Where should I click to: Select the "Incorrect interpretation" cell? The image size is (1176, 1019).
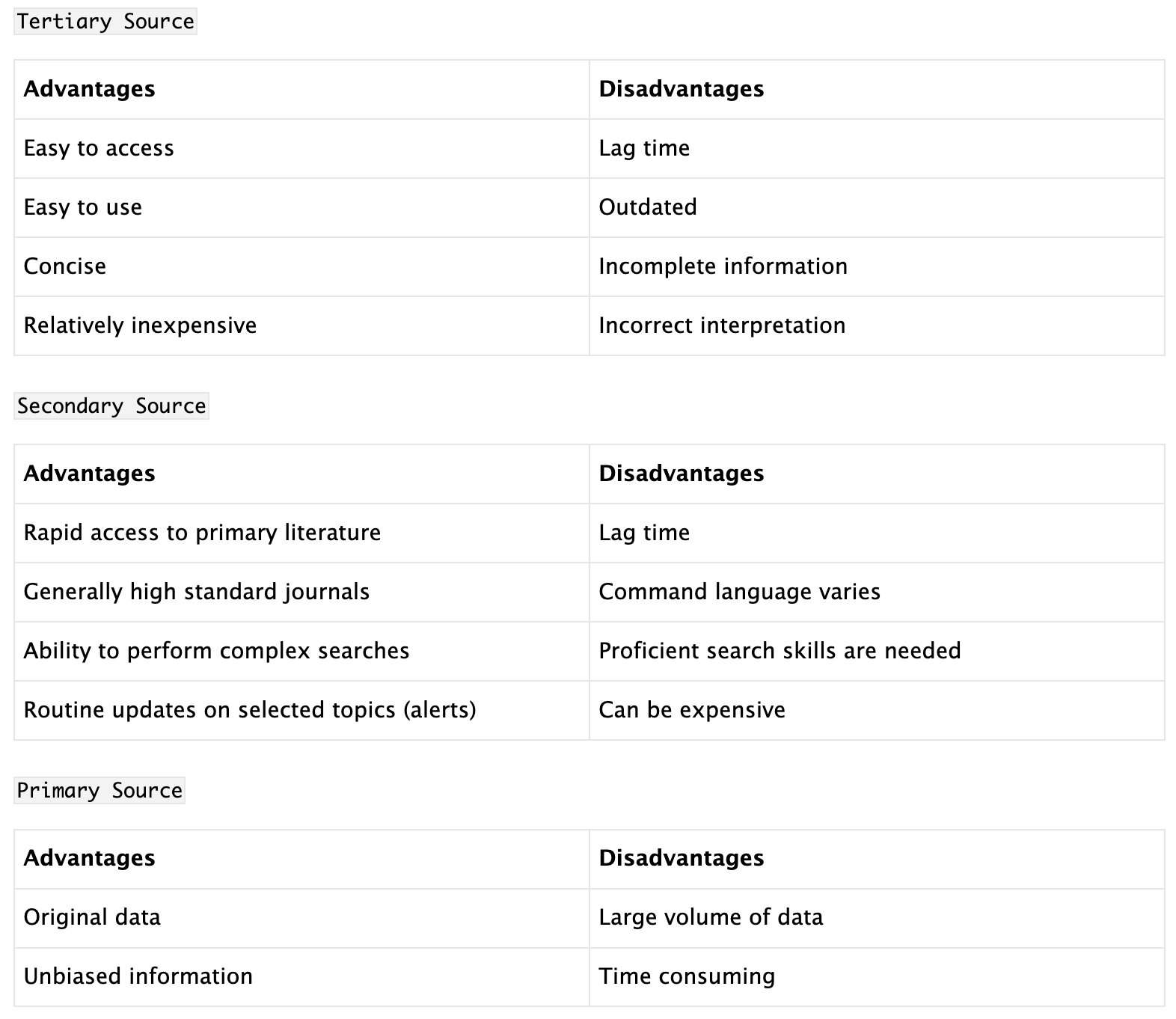(722, 325)
